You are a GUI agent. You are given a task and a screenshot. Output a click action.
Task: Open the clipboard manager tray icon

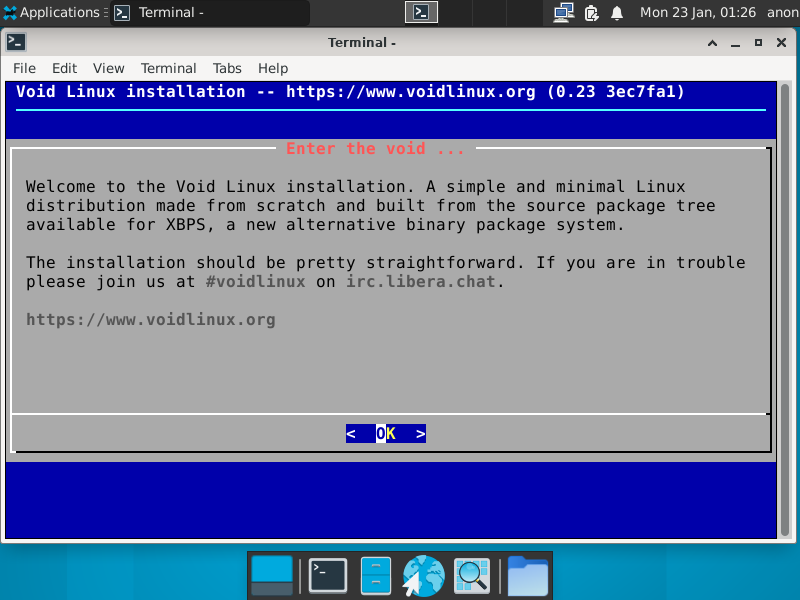(591, 12)
